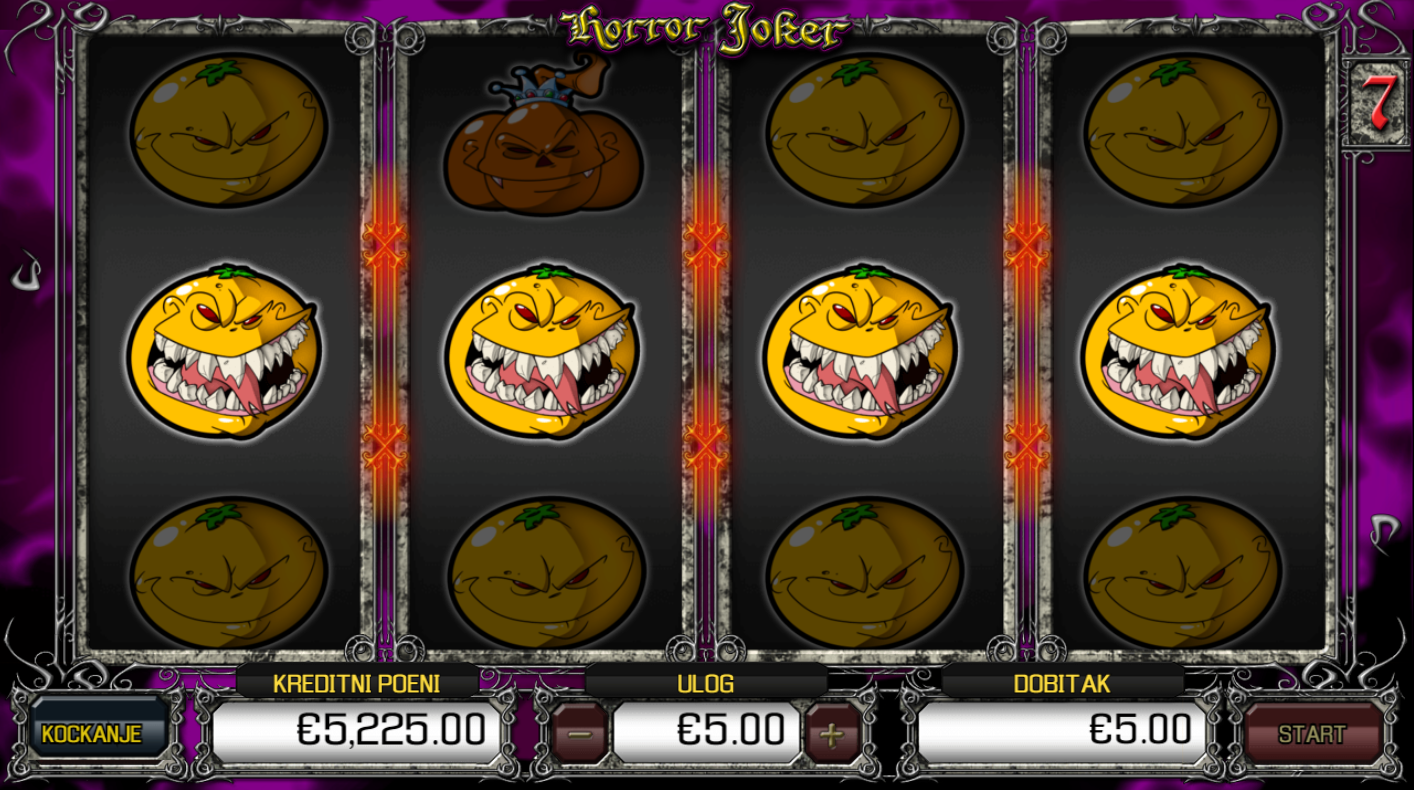This screenshot has height=790, width=1414.
Task: Click the dim orange at top of fourth reel
Action: [x=1184, y=130]
